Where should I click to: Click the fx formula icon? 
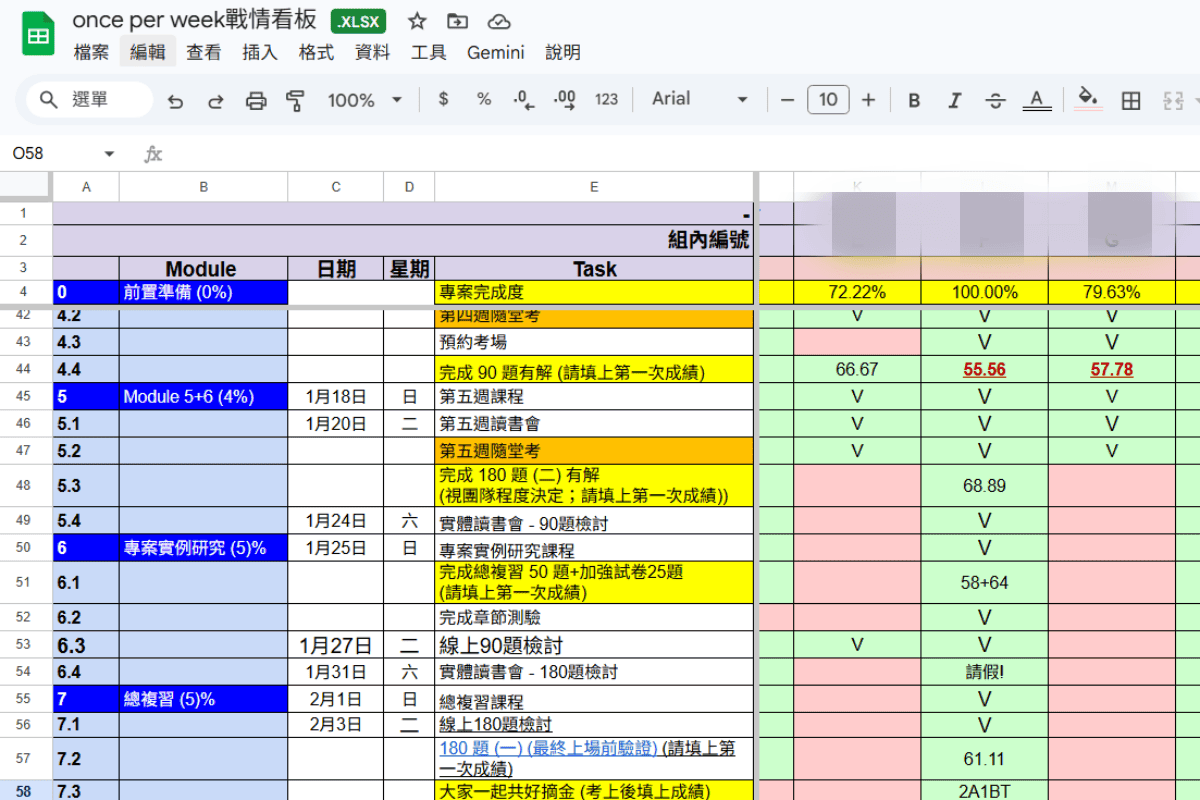click(153, 154)
